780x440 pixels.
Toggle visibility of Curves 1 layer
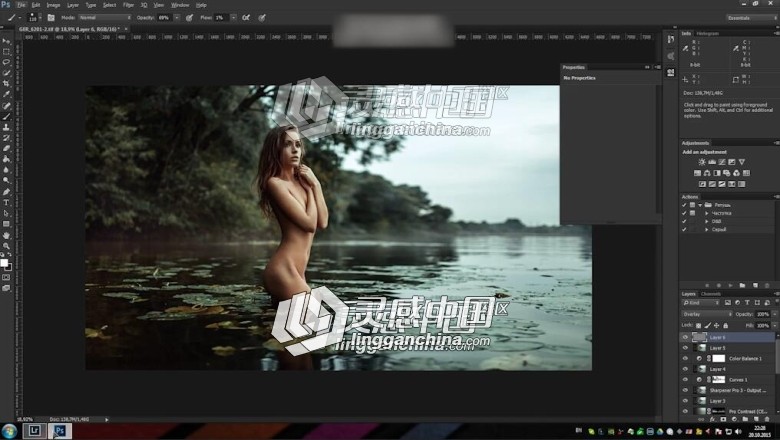click(685, 379)
